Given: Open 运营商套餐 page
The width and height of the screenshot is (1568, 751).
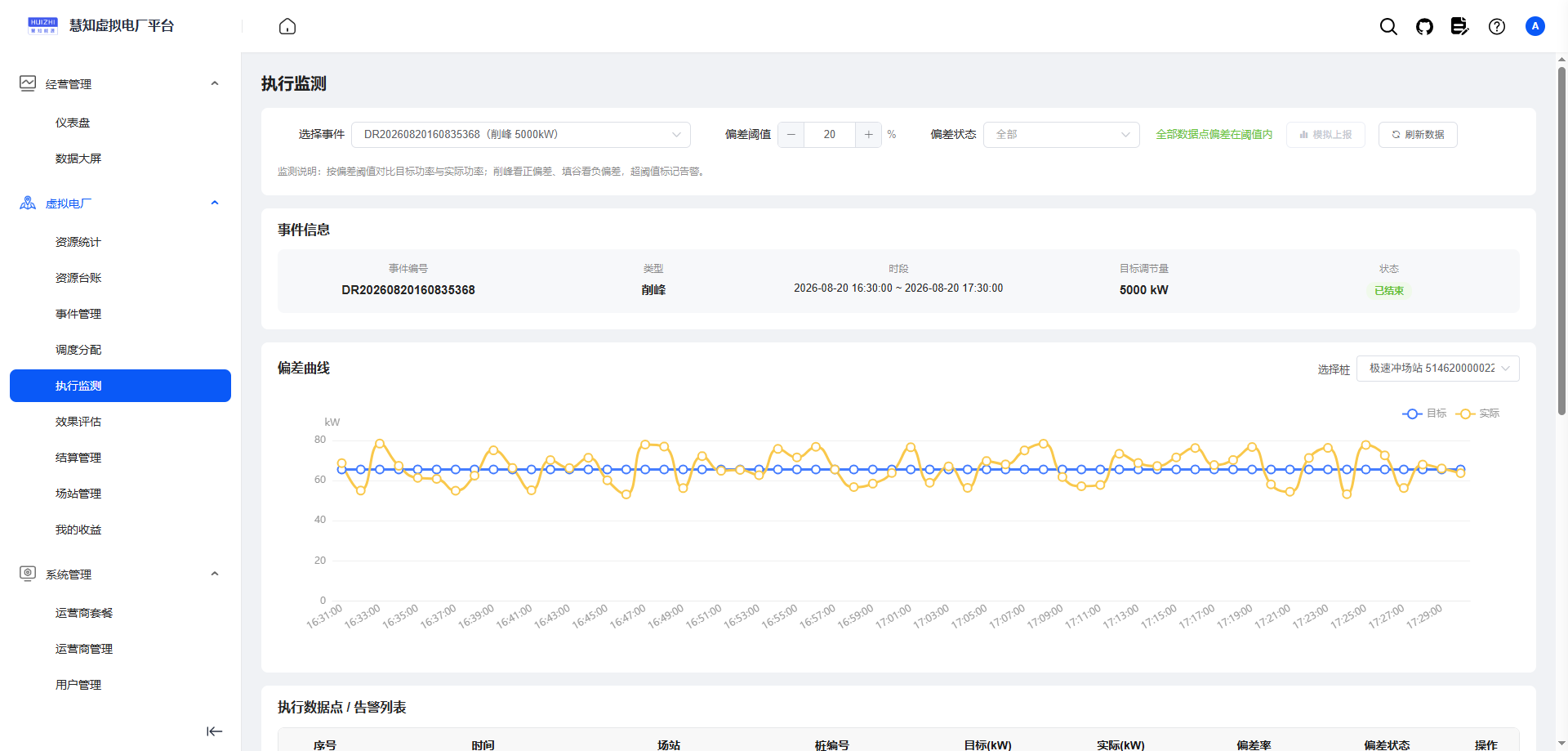Looking at the screenshot, I should click(x=120, y=613).
